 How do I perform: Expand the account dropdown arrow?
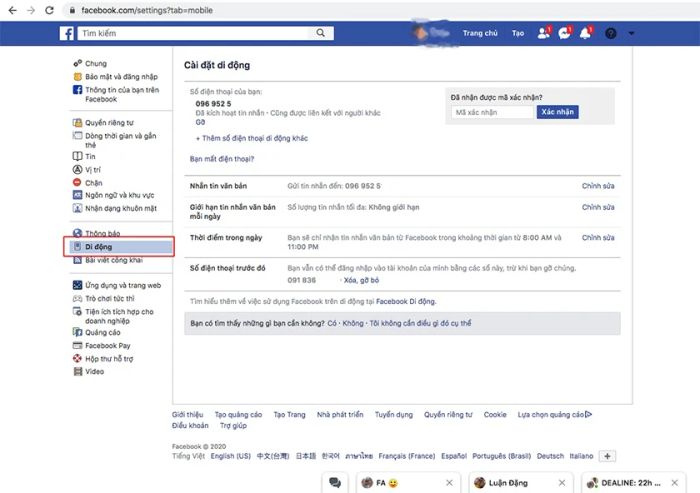[x=631, y=33]
